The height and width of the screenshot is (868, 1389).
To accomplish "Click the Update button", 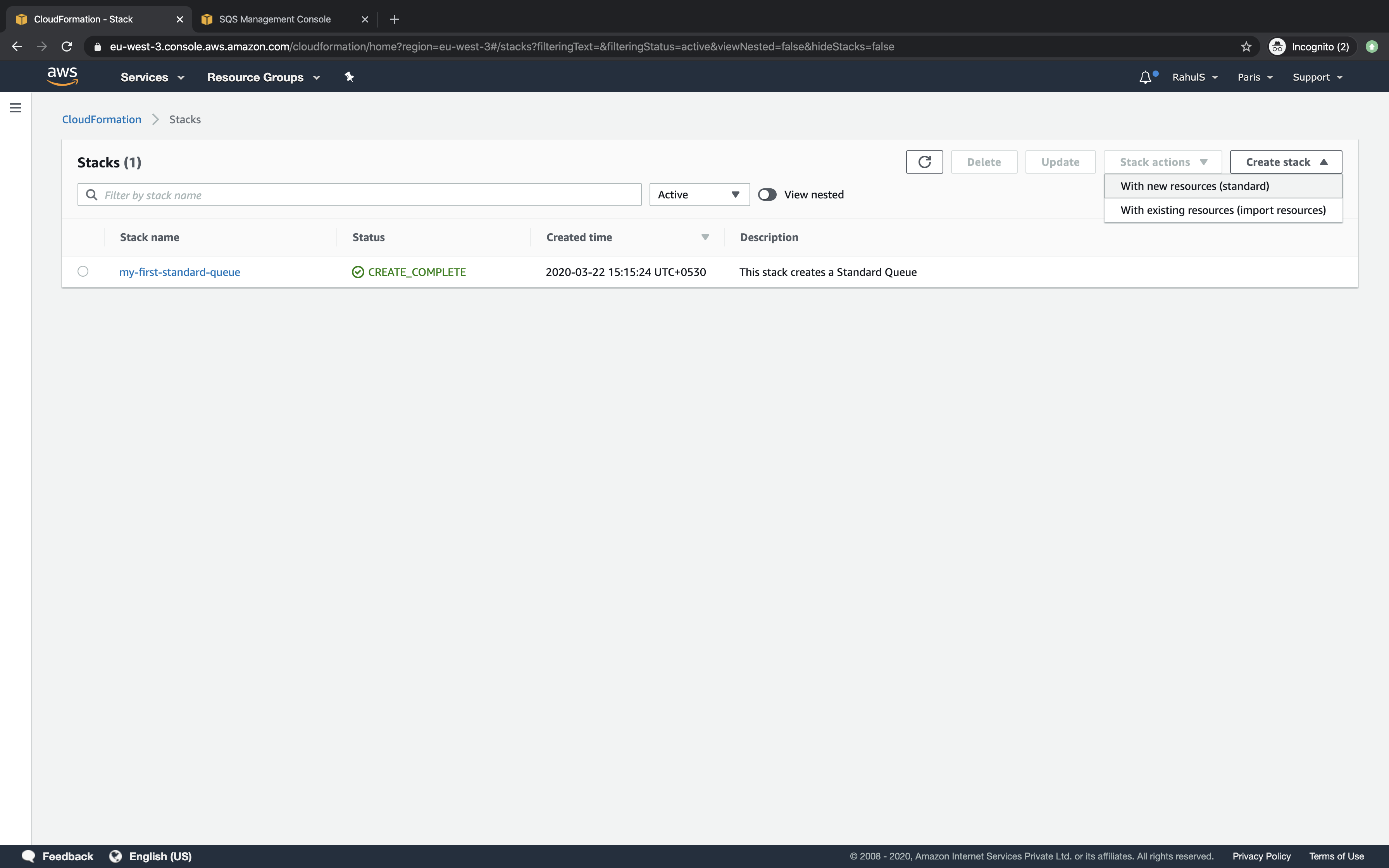I will pyautogui.click(x=1059, y=161).
